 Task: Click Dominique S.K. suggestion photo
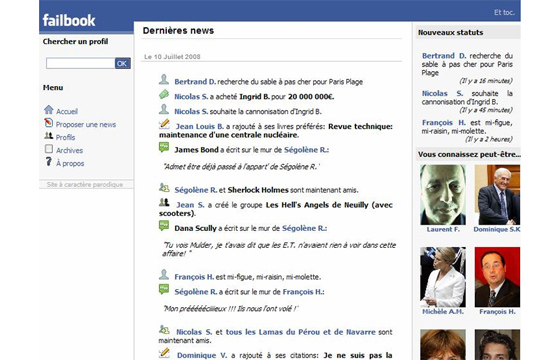[x=497, y=195]
